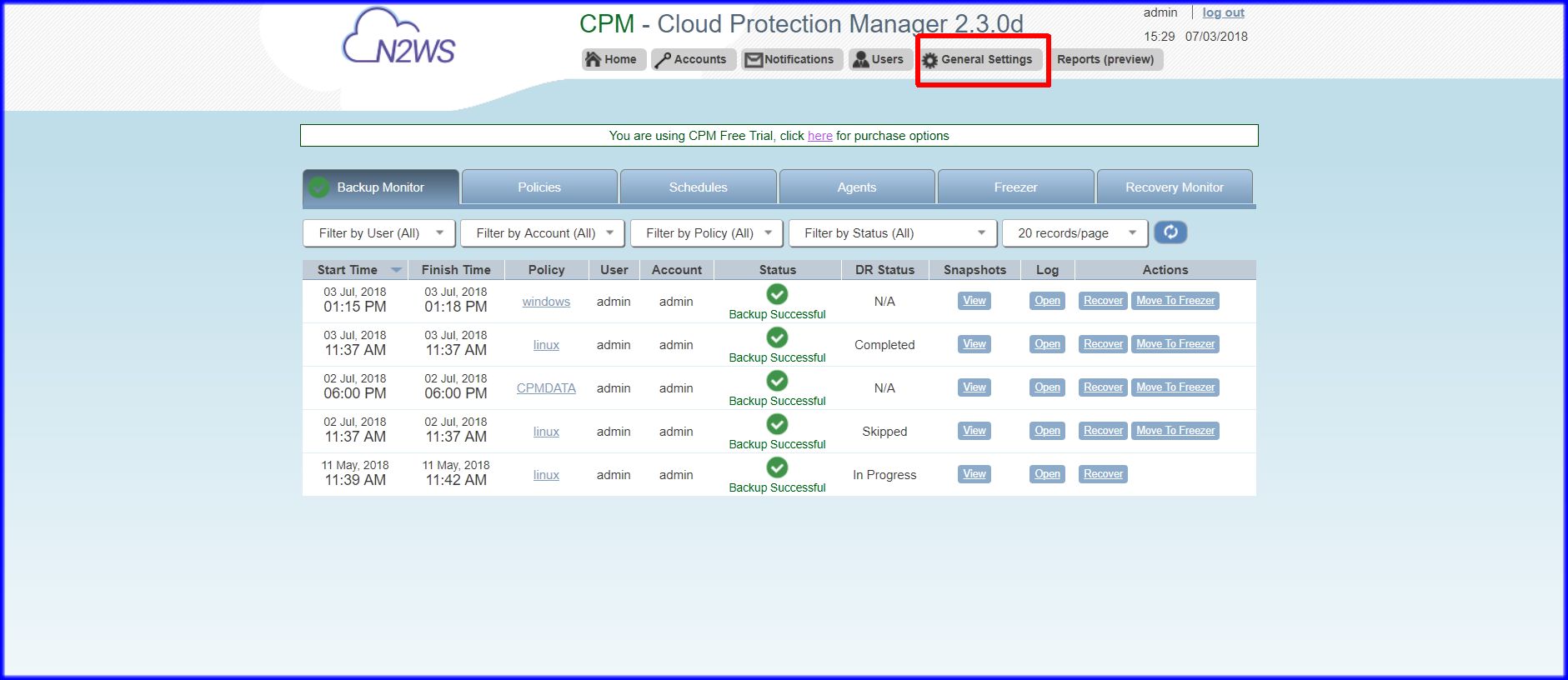Switch to the Recovery Monitor tab
The image size is (1568, 680).
click(1175, 187)
